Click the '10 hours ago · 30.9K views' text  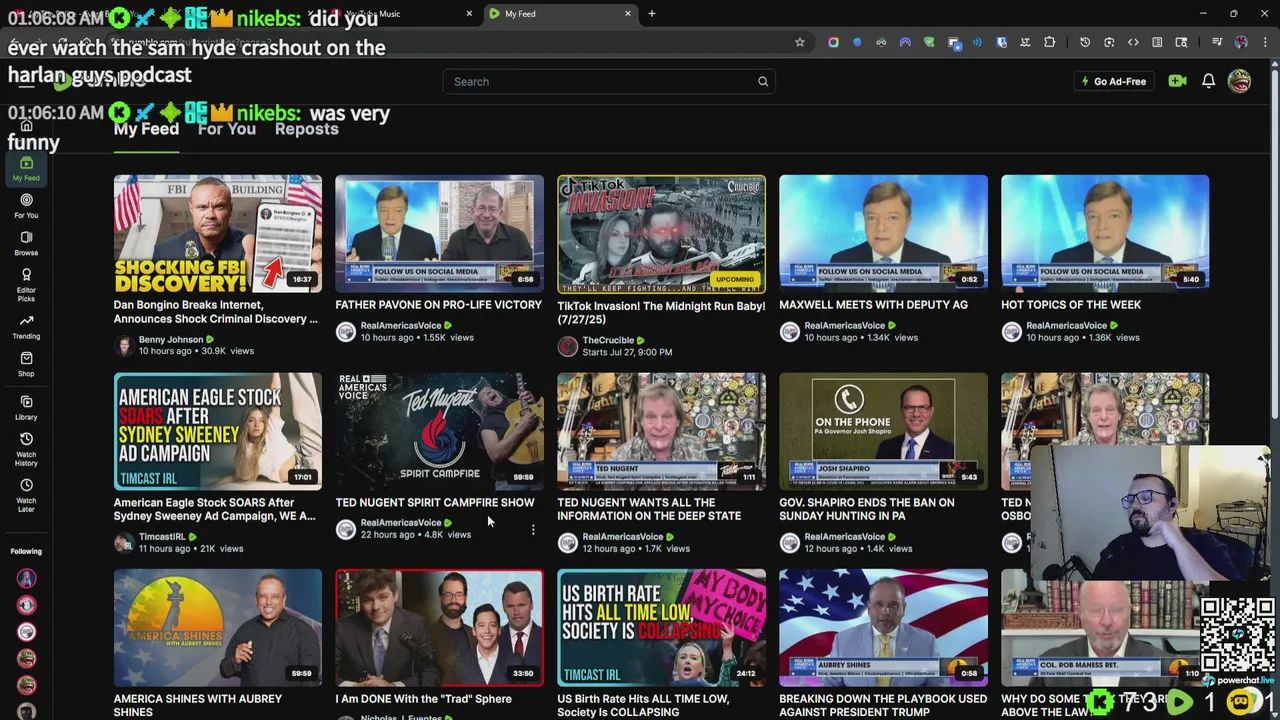click(x=196, y=351)
